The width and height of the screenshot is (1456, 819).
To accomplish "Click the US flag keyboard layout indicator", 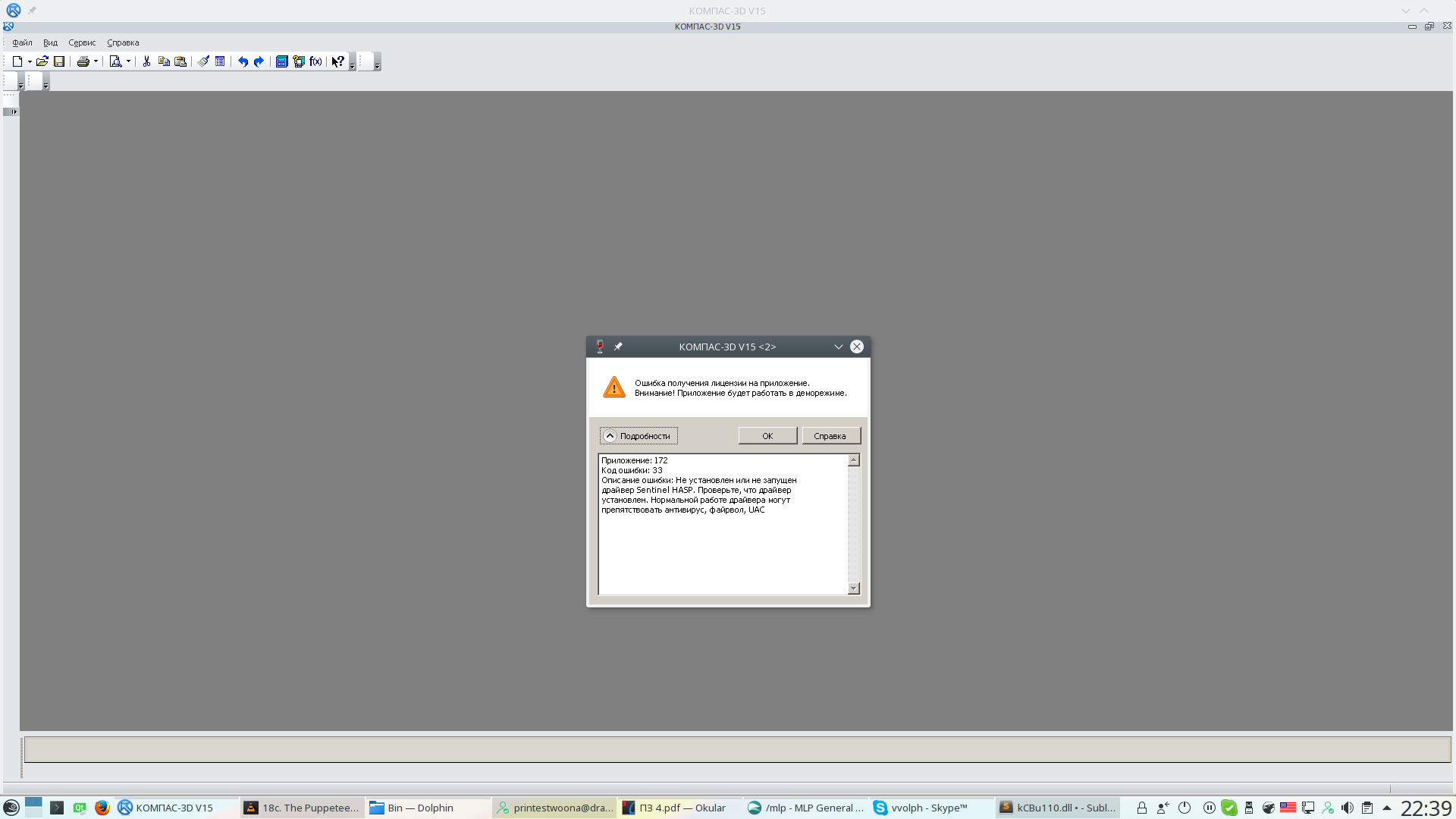I will point(1288,808).
